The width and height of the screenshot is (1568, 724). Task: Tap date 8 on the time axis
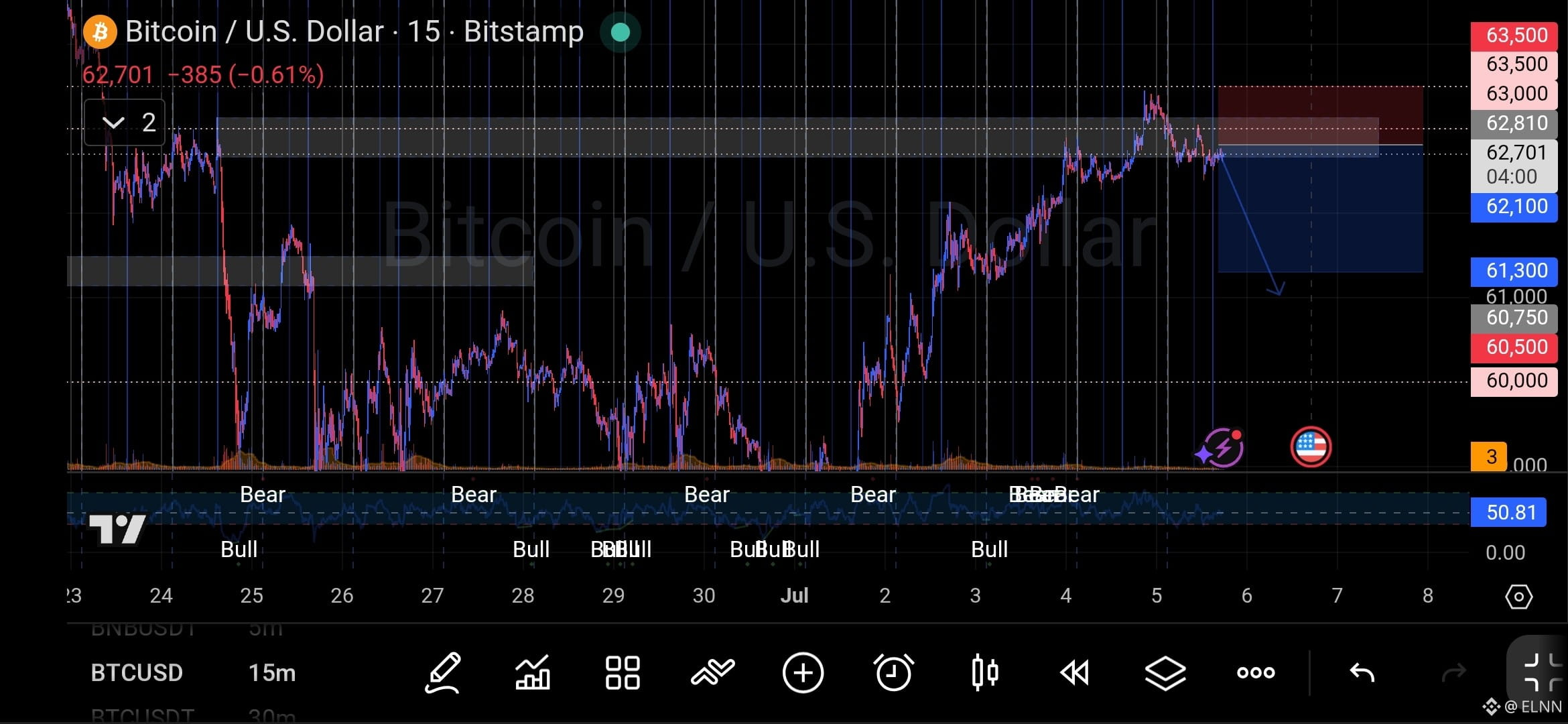(1428, 595)
